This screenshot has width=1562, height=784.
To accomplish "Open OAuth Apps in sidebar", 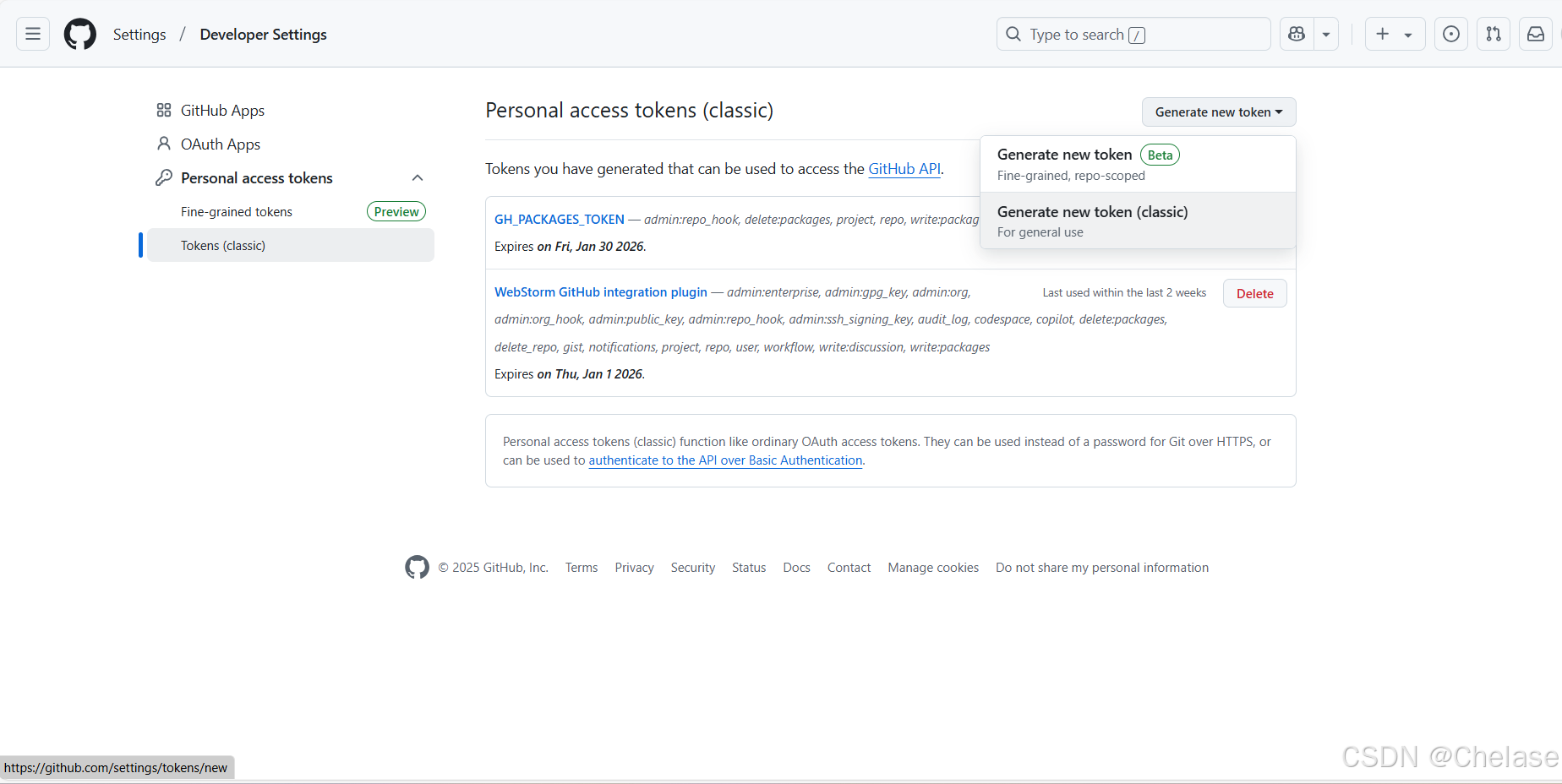I will [x=291, y=144].
